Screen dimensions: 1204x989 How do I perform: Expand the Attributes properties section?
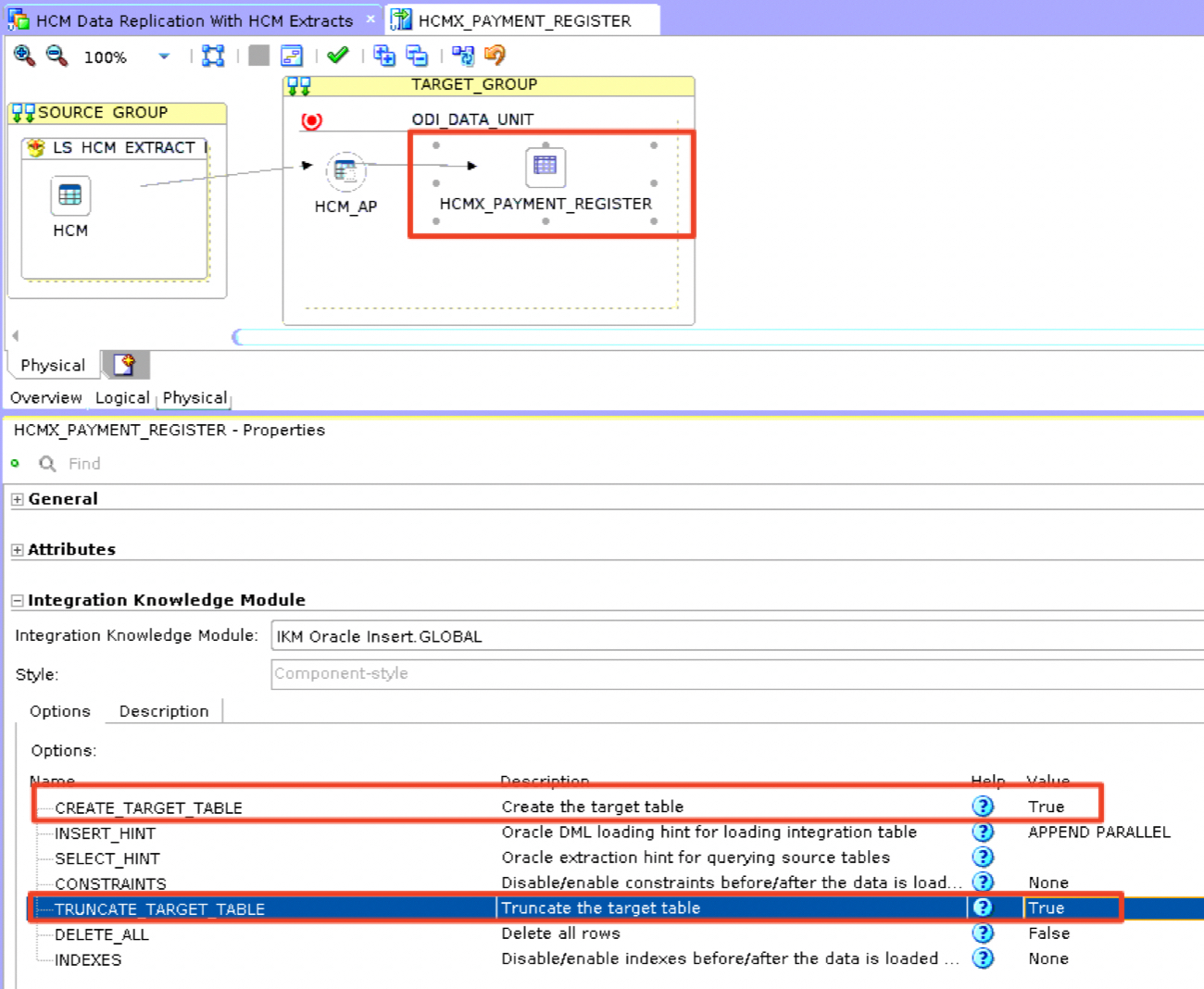[x=18, y=550]
